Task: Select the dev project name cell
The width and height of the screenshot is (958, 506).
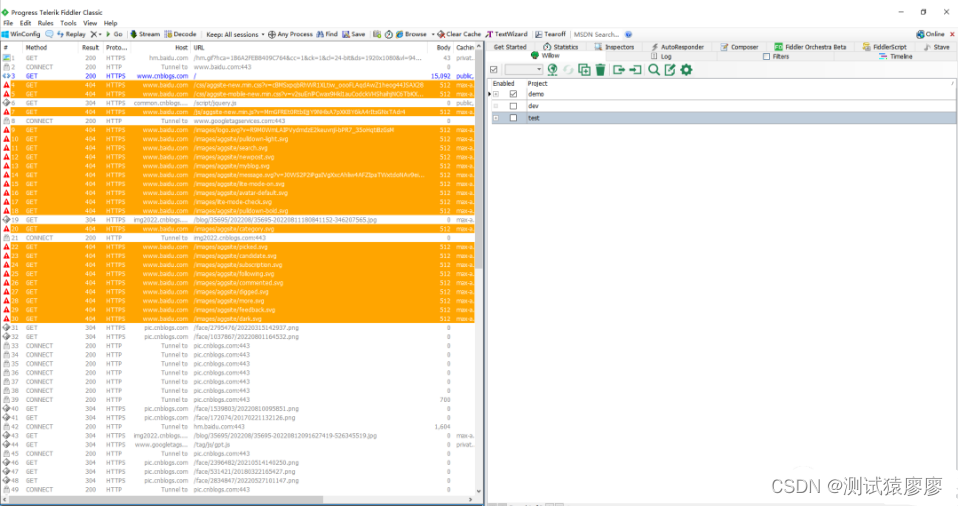Action: tap(740, 106)
